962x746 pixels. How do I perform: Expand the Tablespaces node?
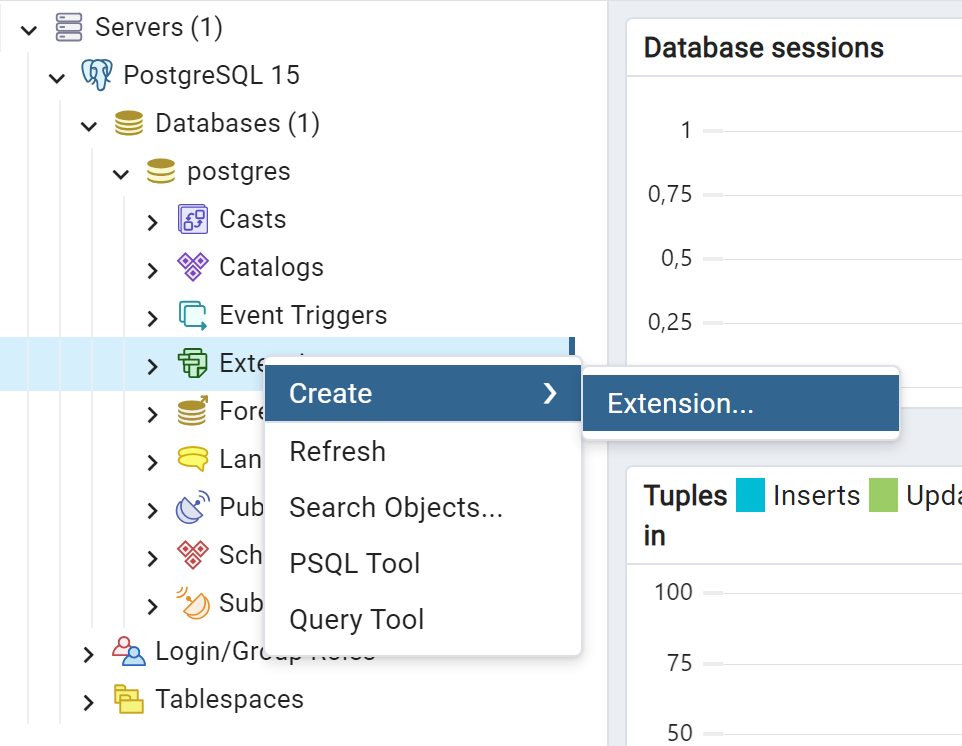click(x=89, y=702)
